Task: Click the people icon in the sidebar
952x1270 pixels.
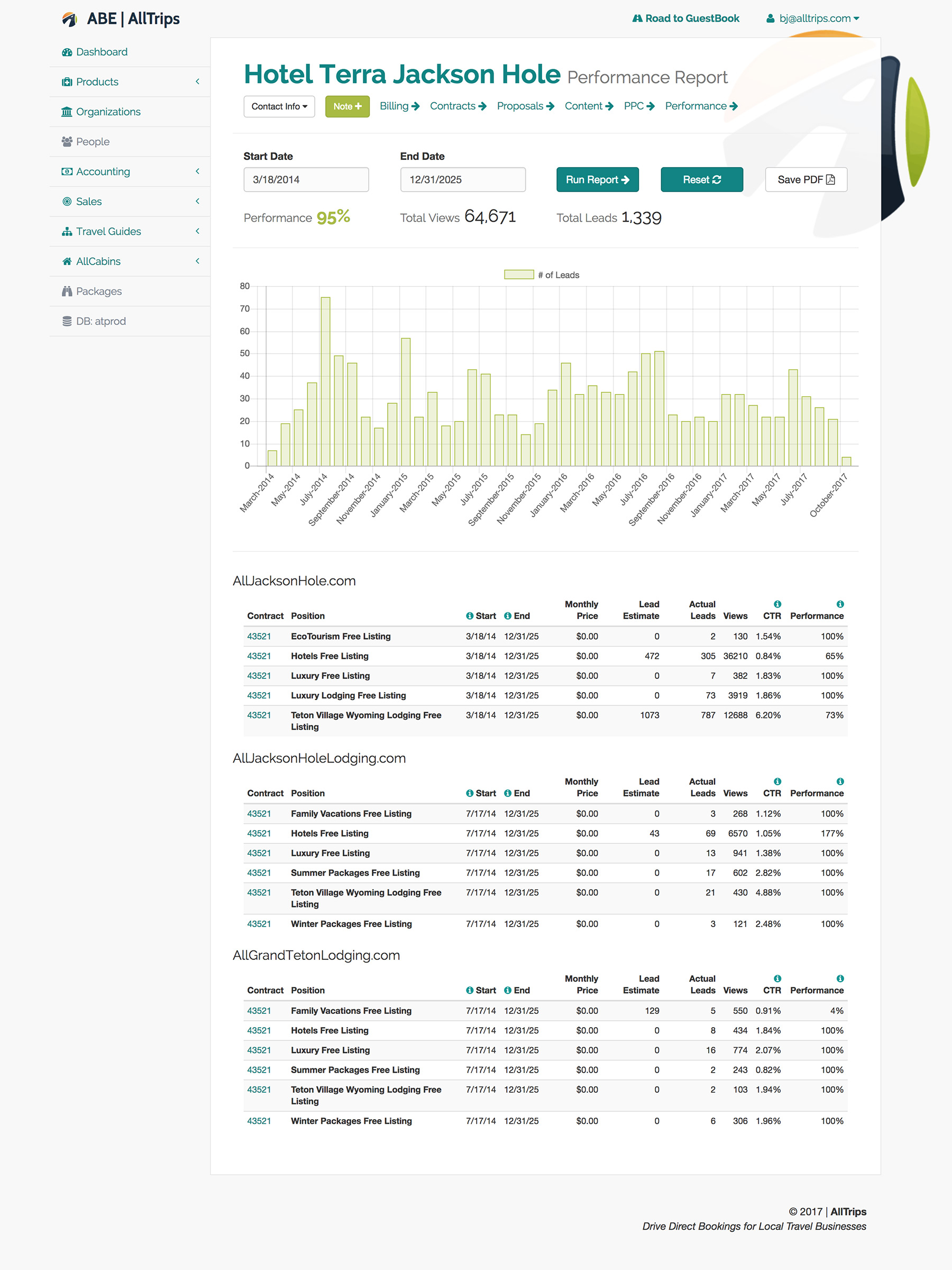Action: point(67,142)
